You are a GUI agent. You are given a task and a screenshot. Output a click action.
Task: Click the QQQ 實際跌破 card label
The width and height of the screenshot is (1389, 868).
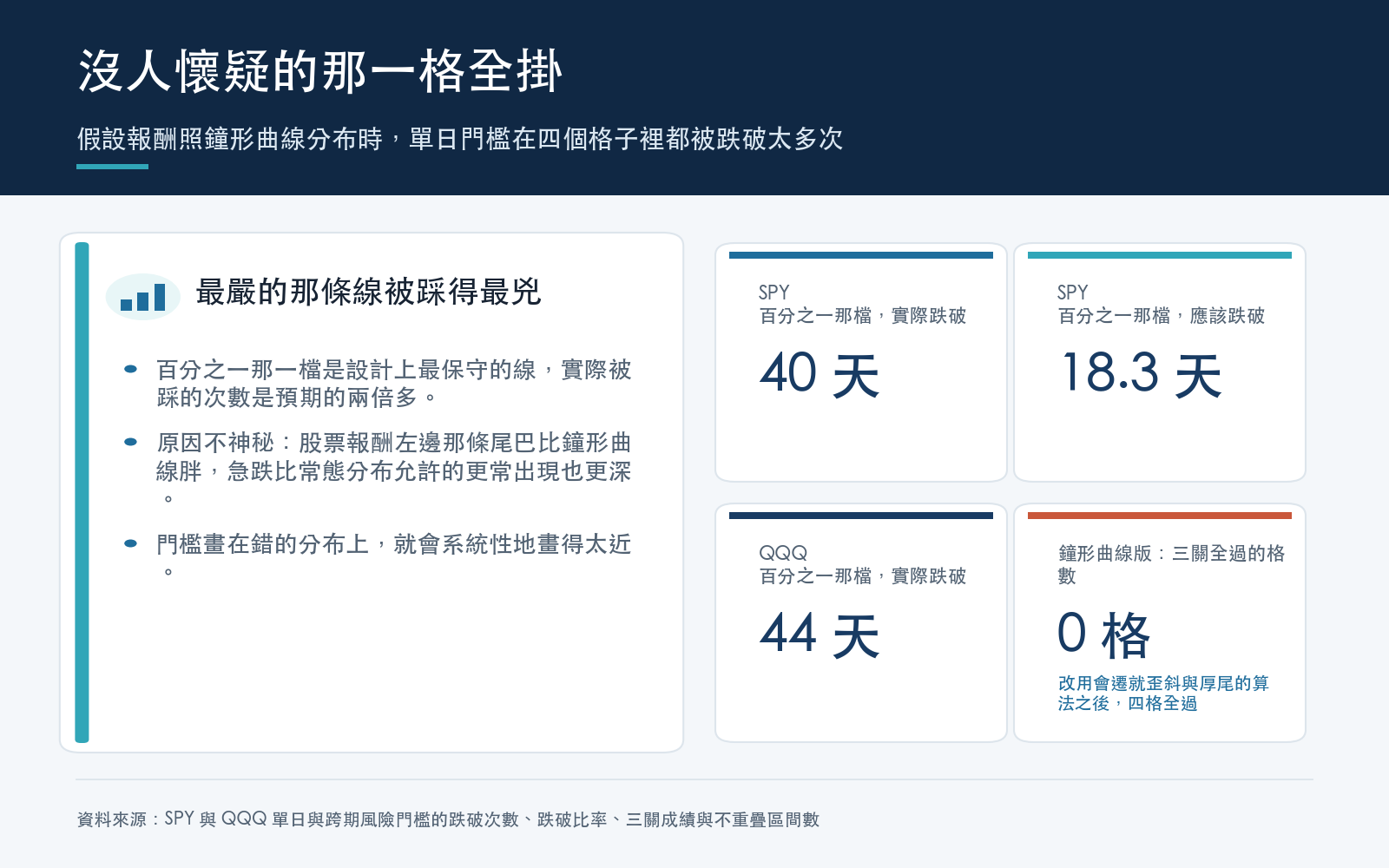tap(862, 564)
